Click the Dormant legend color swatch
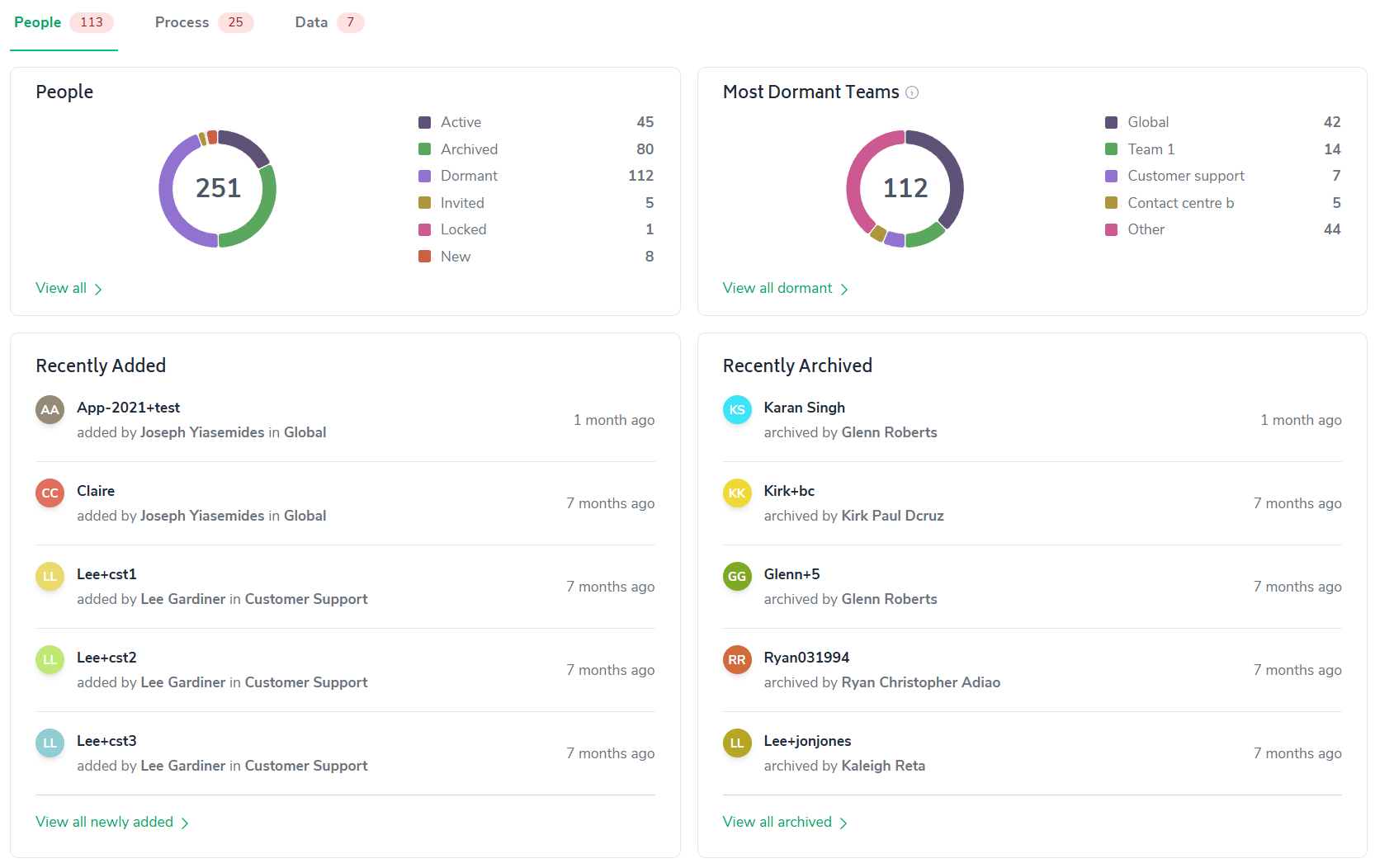The width and height of the screenshot is (1375, 868). click(425, 176)
